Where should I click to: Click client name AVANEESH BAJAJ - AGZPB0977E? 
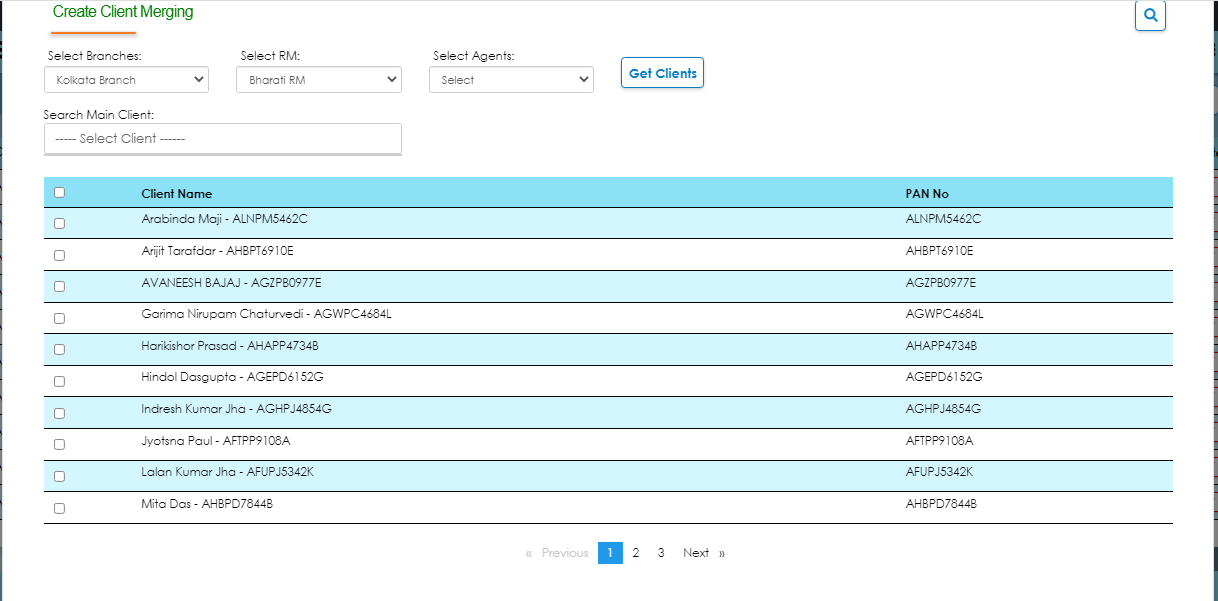tap(232, 283)
